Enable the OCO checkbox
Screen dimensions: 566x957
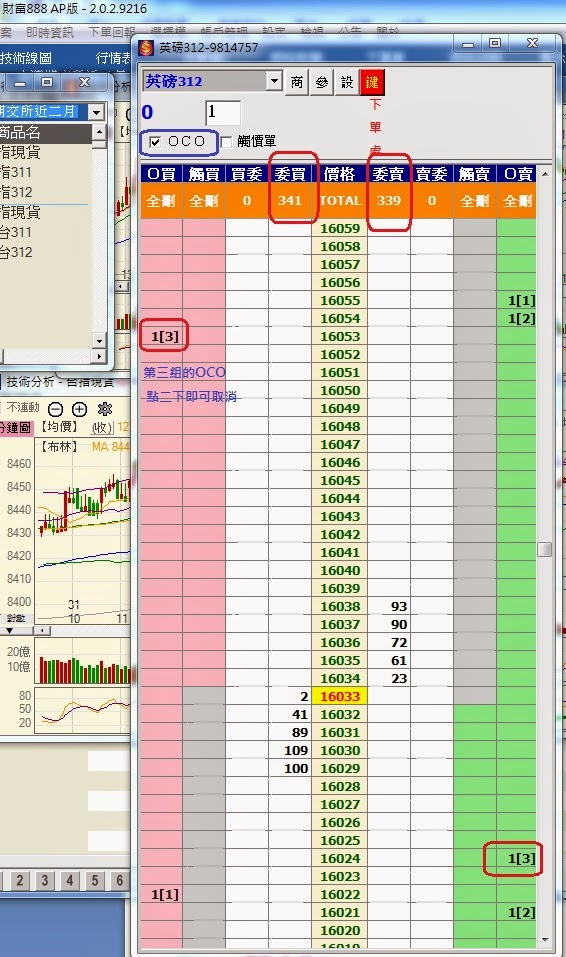point(155,142)
